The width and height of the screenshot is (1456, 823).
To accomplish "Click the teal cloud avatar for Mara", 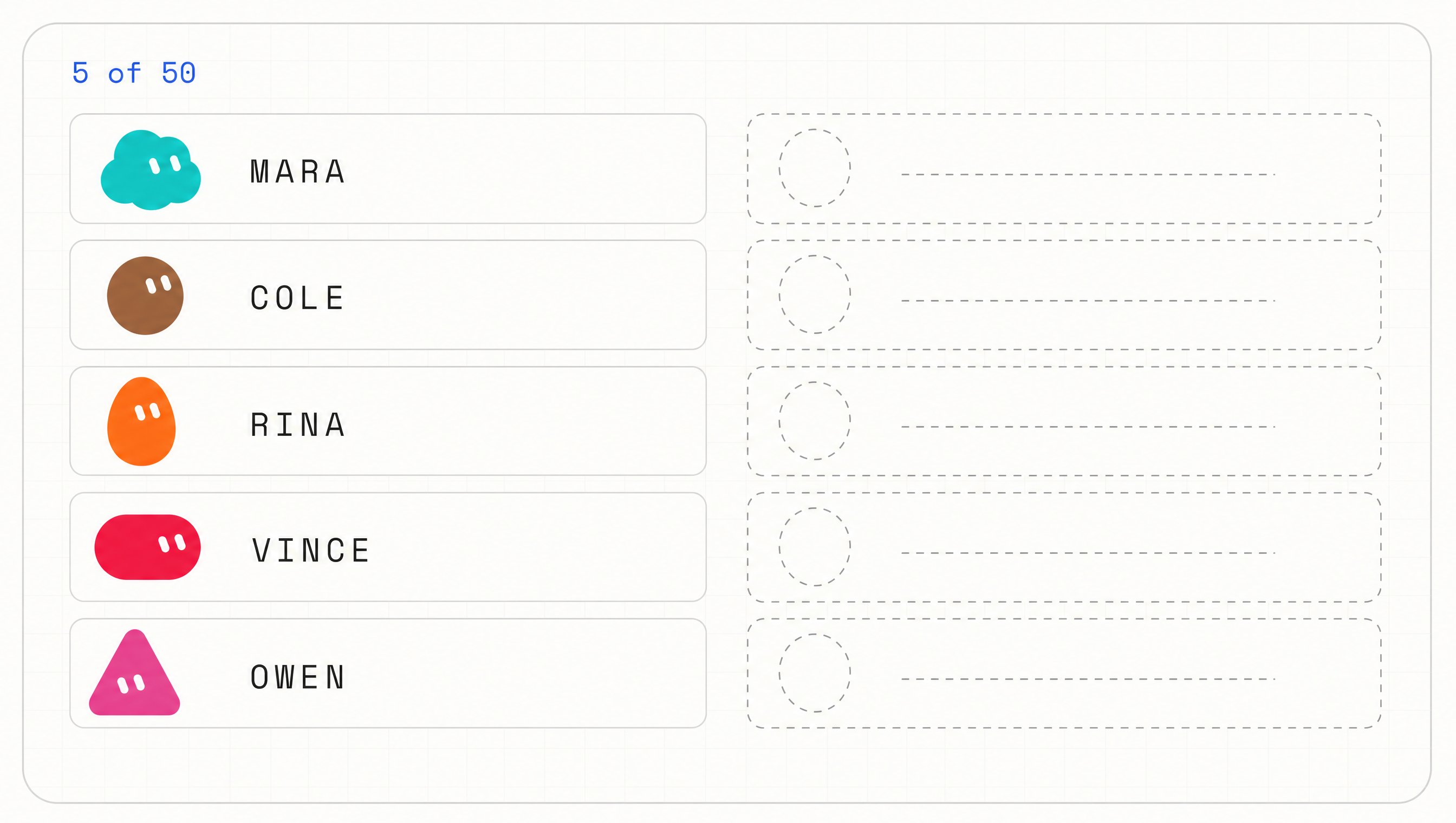I will pos(151,169).
